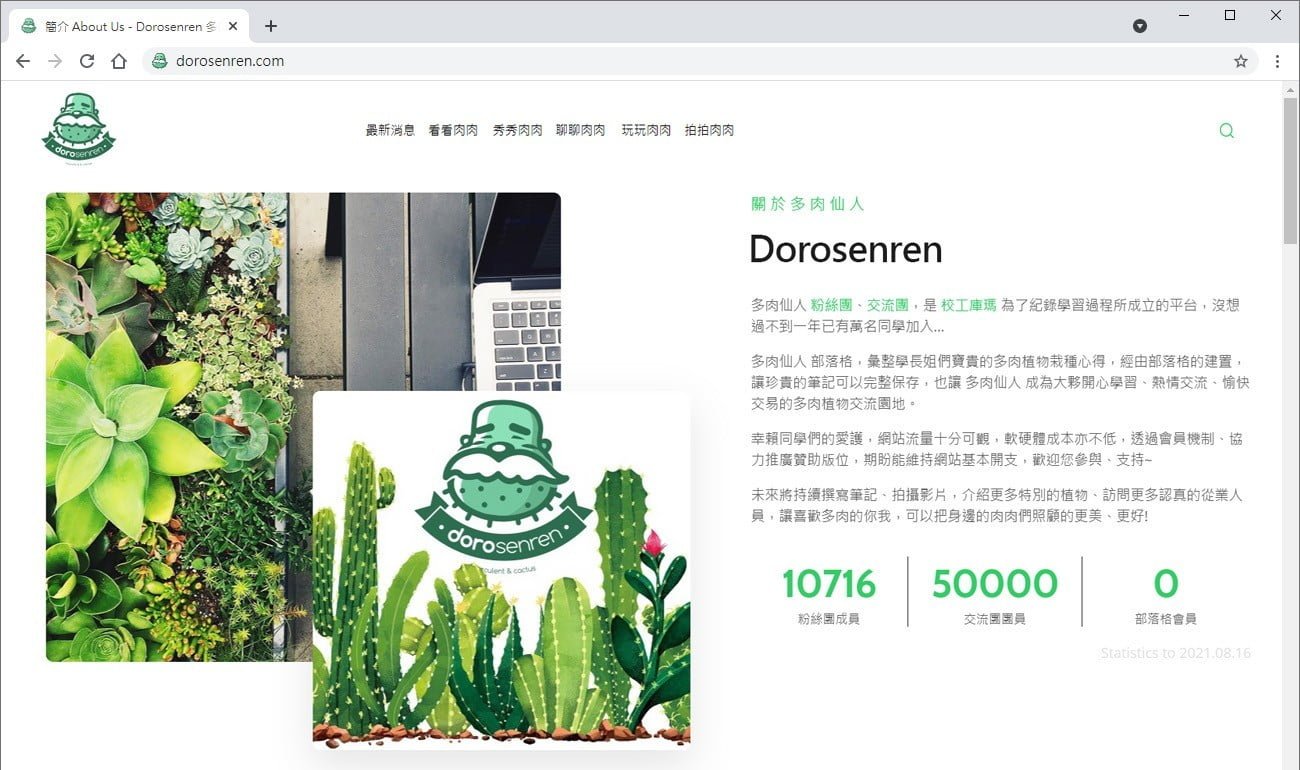
Task: Select the About Us Dorosenren tab
Action: 127,26
